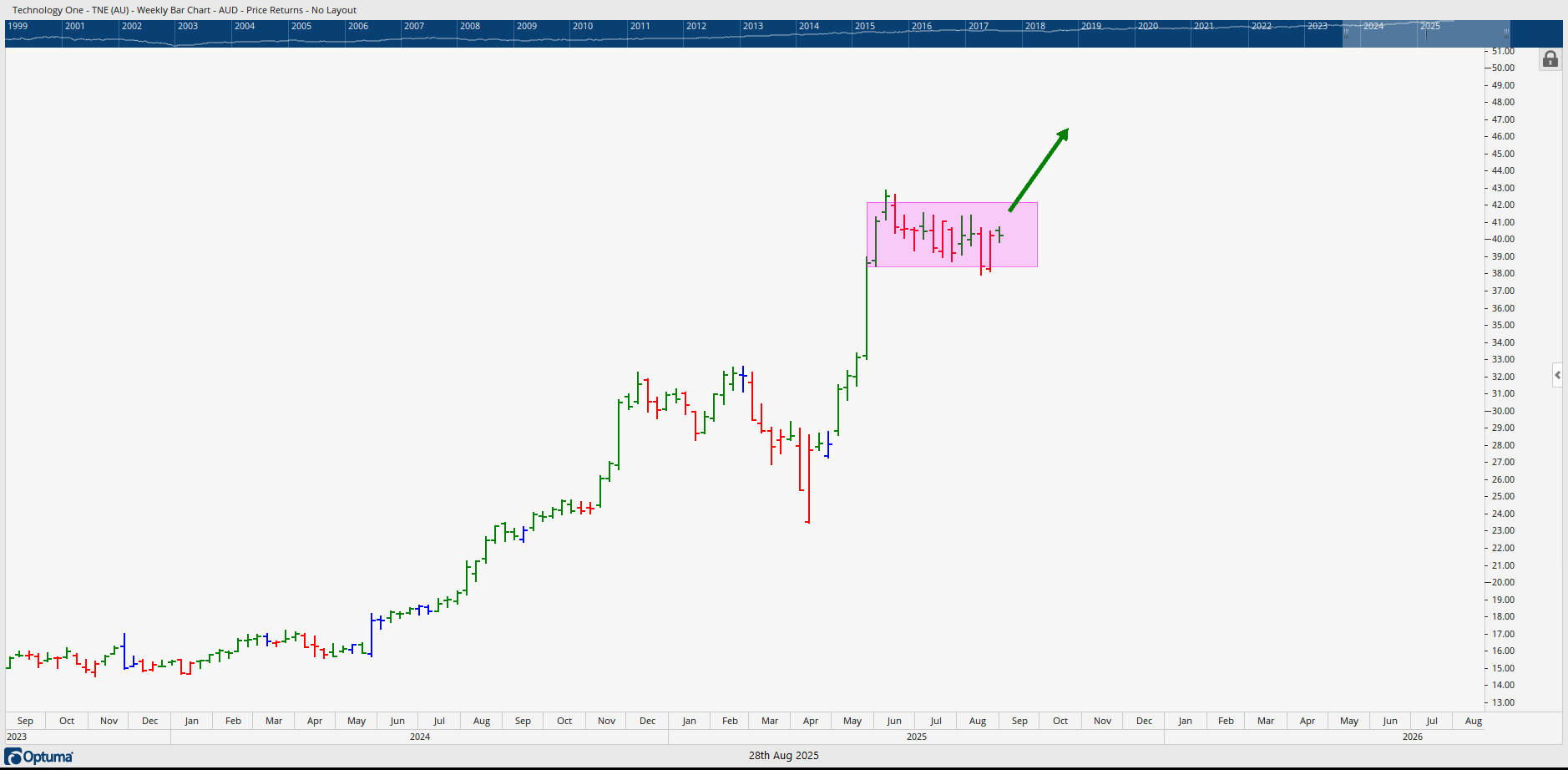Click the 2026 year label on date axis
This screenshot has height=770, width=1568.
(x=1413, y=737)
